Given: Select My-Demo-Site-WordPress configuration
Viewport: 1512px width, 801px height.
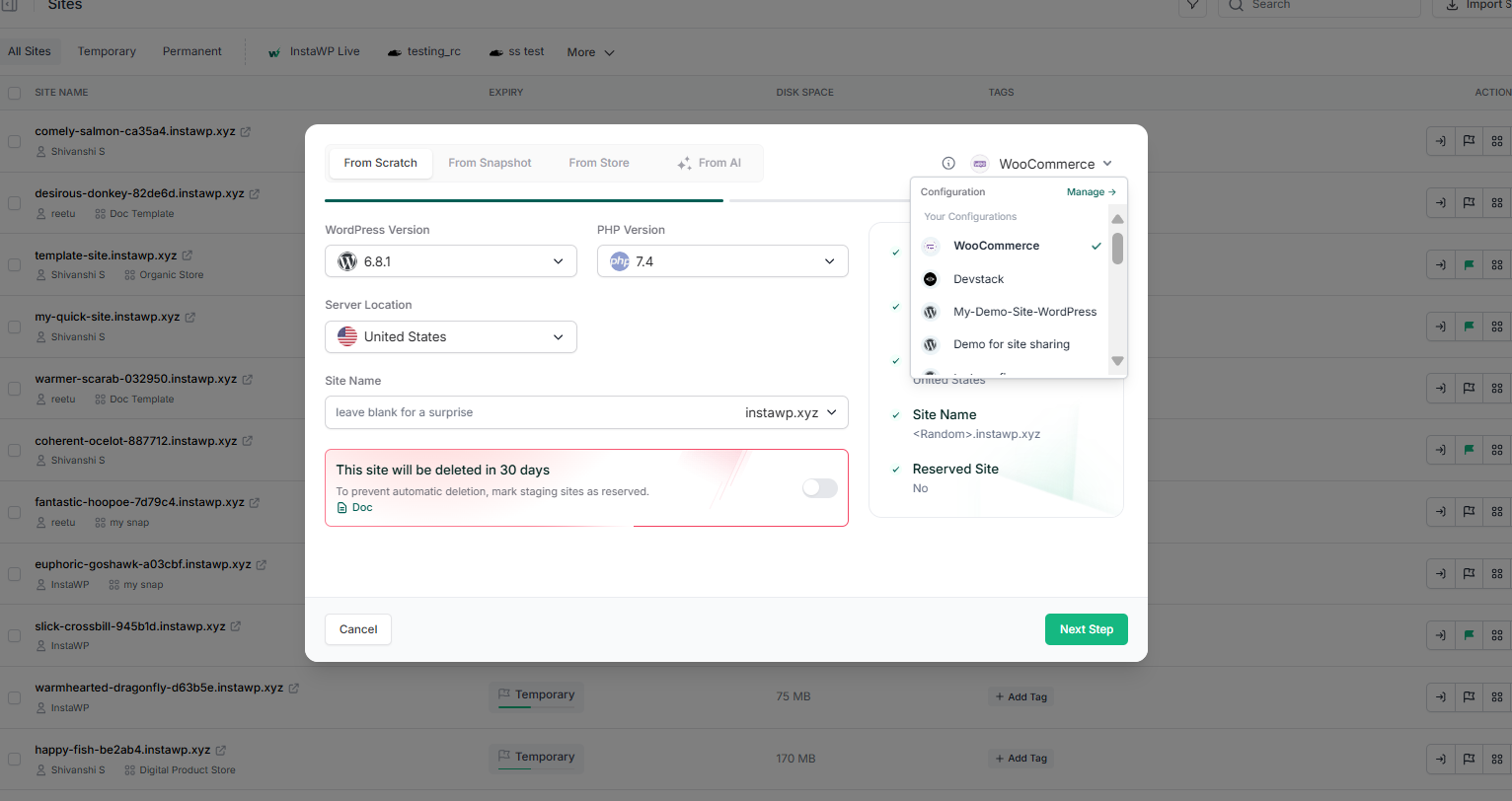Looking at the screenshot, I should [1011, 312].
